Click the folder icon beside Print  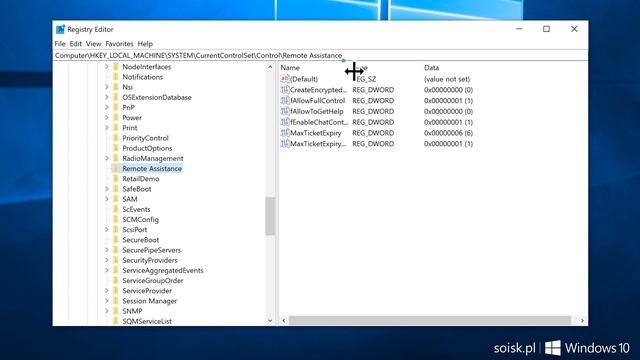coord(116,128)
